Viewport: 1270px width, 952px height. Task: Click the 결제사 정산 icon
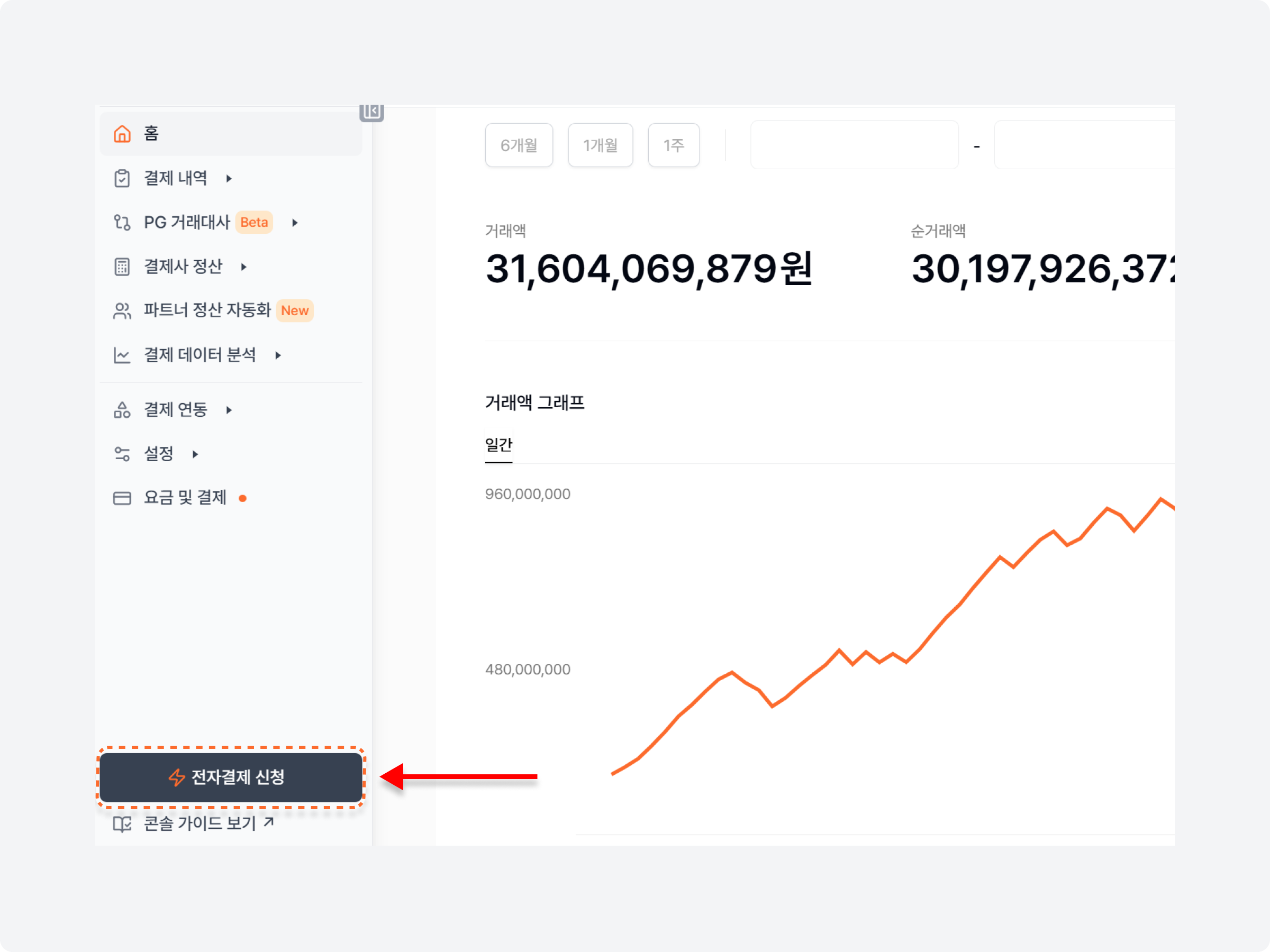click(x=121, y=266)
